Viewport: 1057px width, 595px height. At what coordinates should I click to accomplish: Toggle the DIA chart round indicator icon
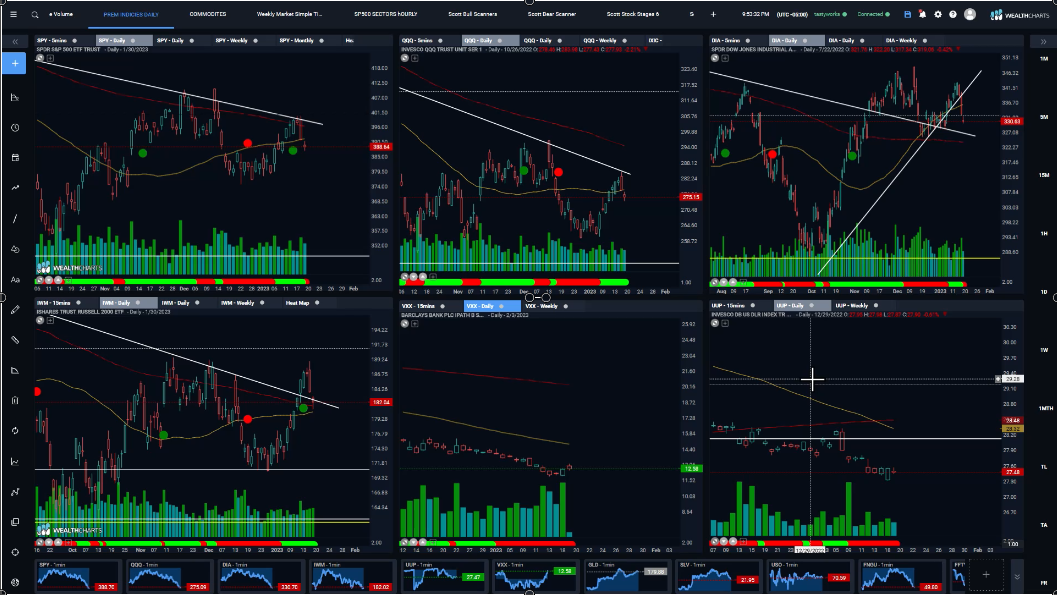pos(715,59)
